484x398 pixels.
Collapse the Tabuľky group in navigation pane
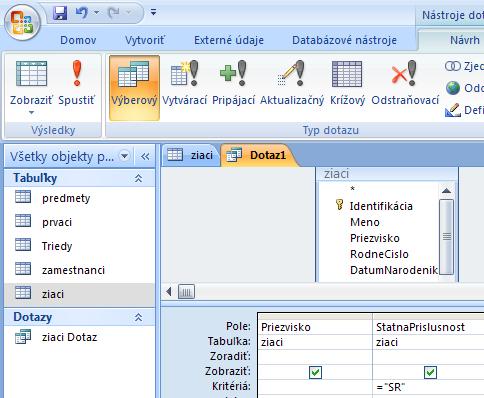138,178
